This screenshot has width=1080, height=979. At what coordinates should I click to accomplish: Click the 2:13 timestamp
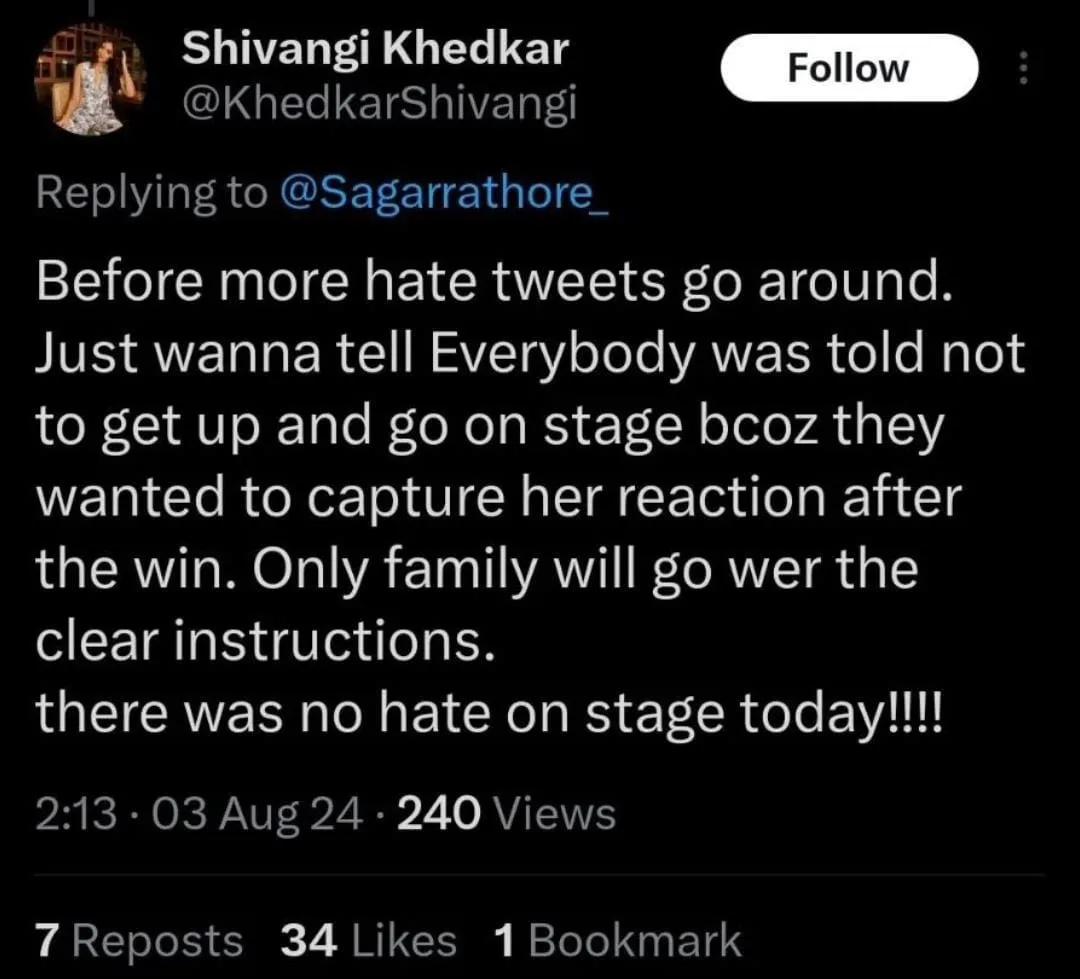(x=76, y=814)
